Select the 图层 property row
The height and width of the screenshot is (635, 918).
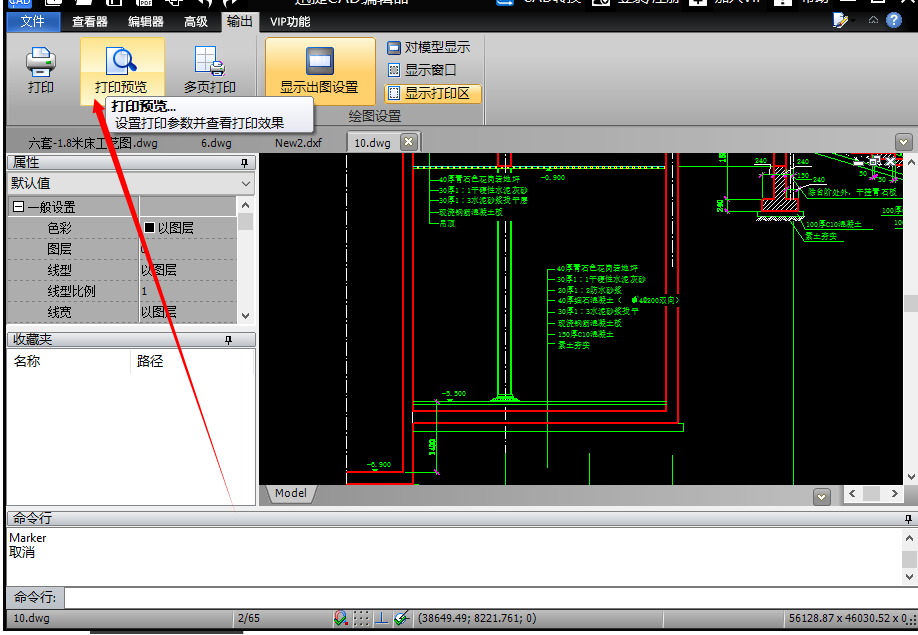pyautogui.click(x=122, y=249)
